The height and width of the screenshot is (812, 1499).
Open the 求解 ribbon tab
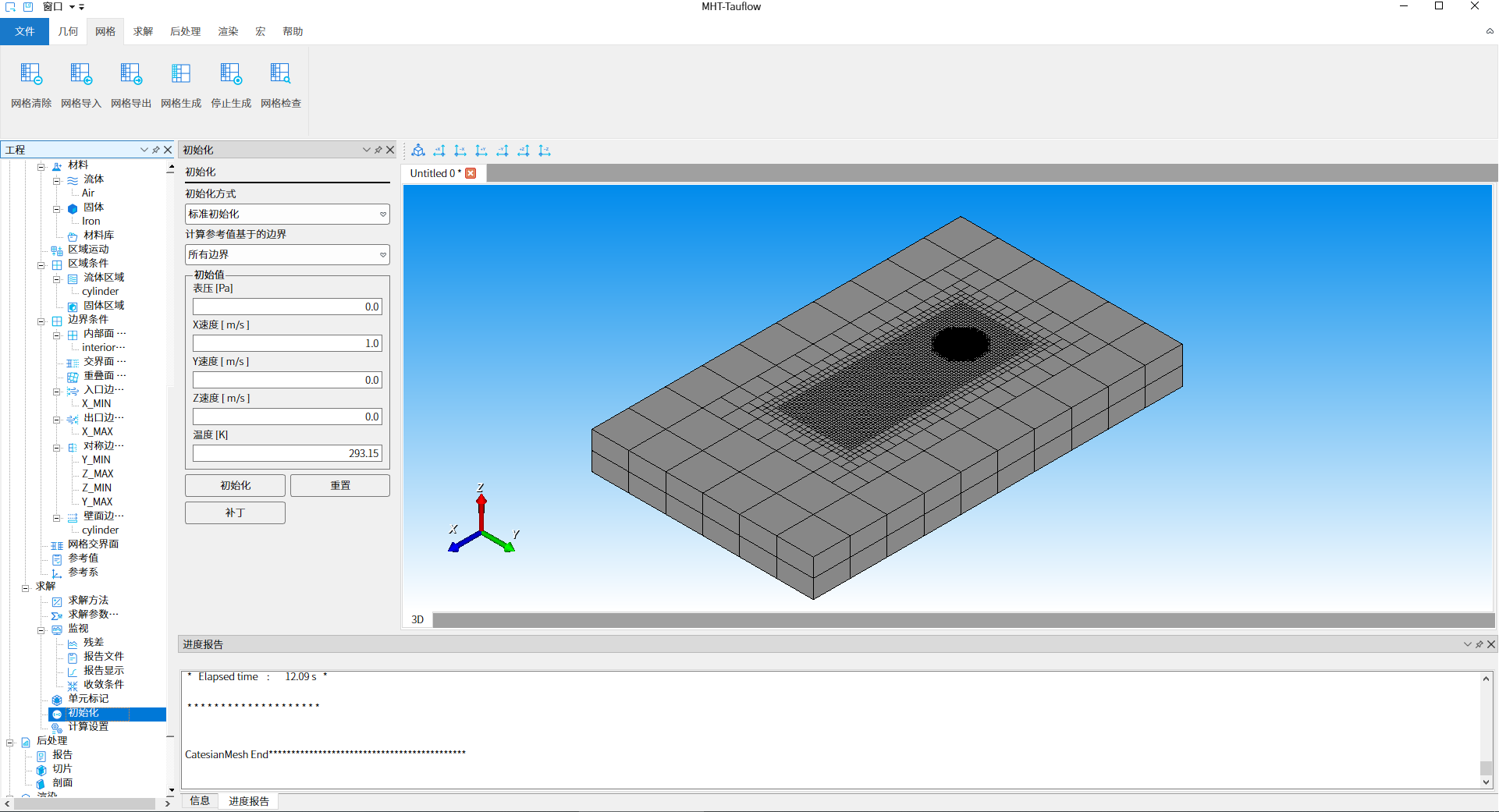(143, 31)
